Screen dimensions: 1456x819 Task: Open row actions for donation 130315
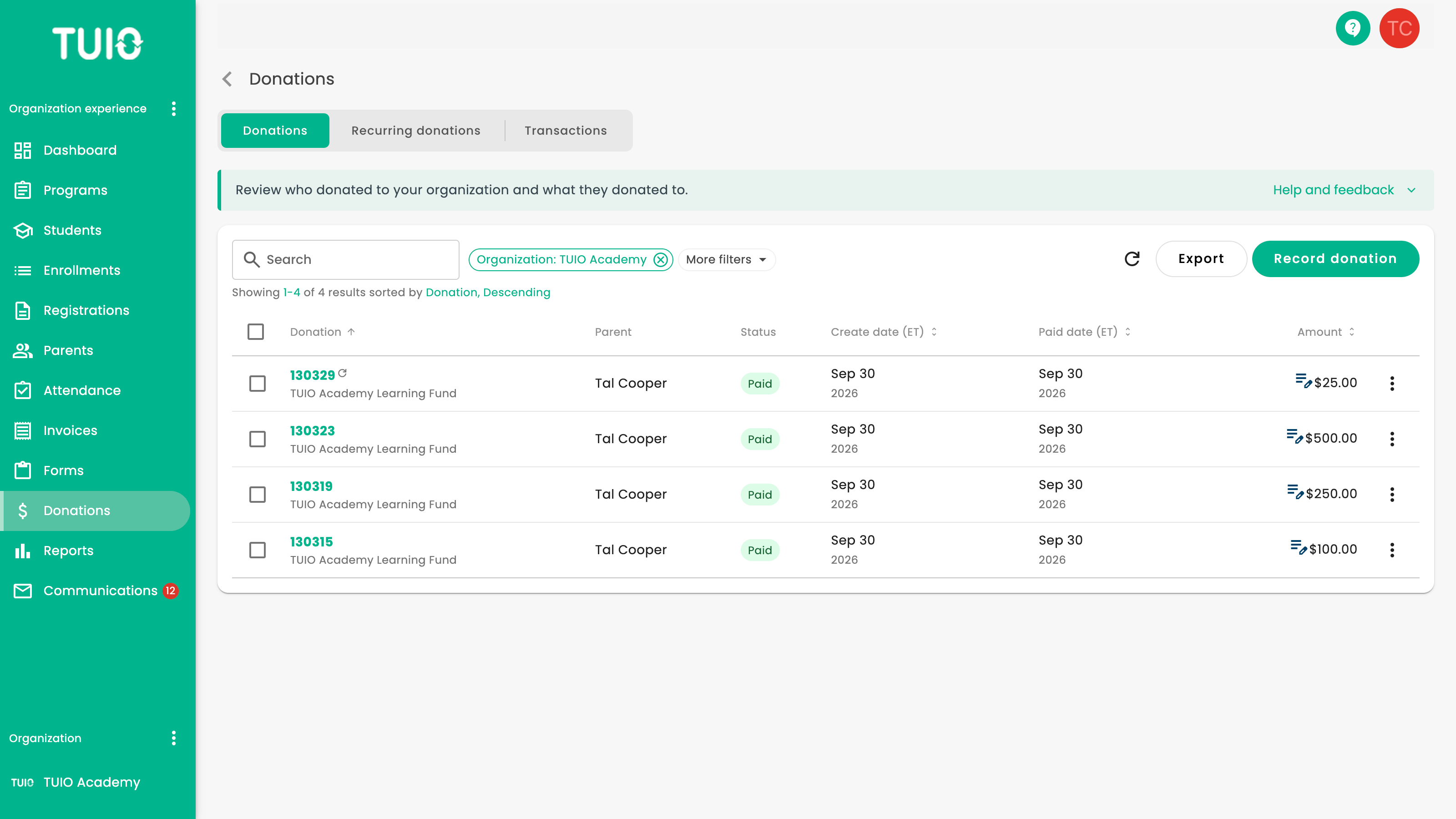tap(1392, 549)
